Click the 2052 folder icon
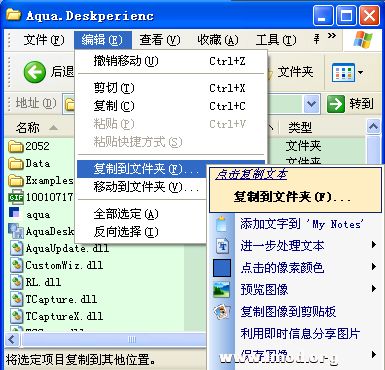The height and width of the screenshot is (370, 385). [15, 146]
